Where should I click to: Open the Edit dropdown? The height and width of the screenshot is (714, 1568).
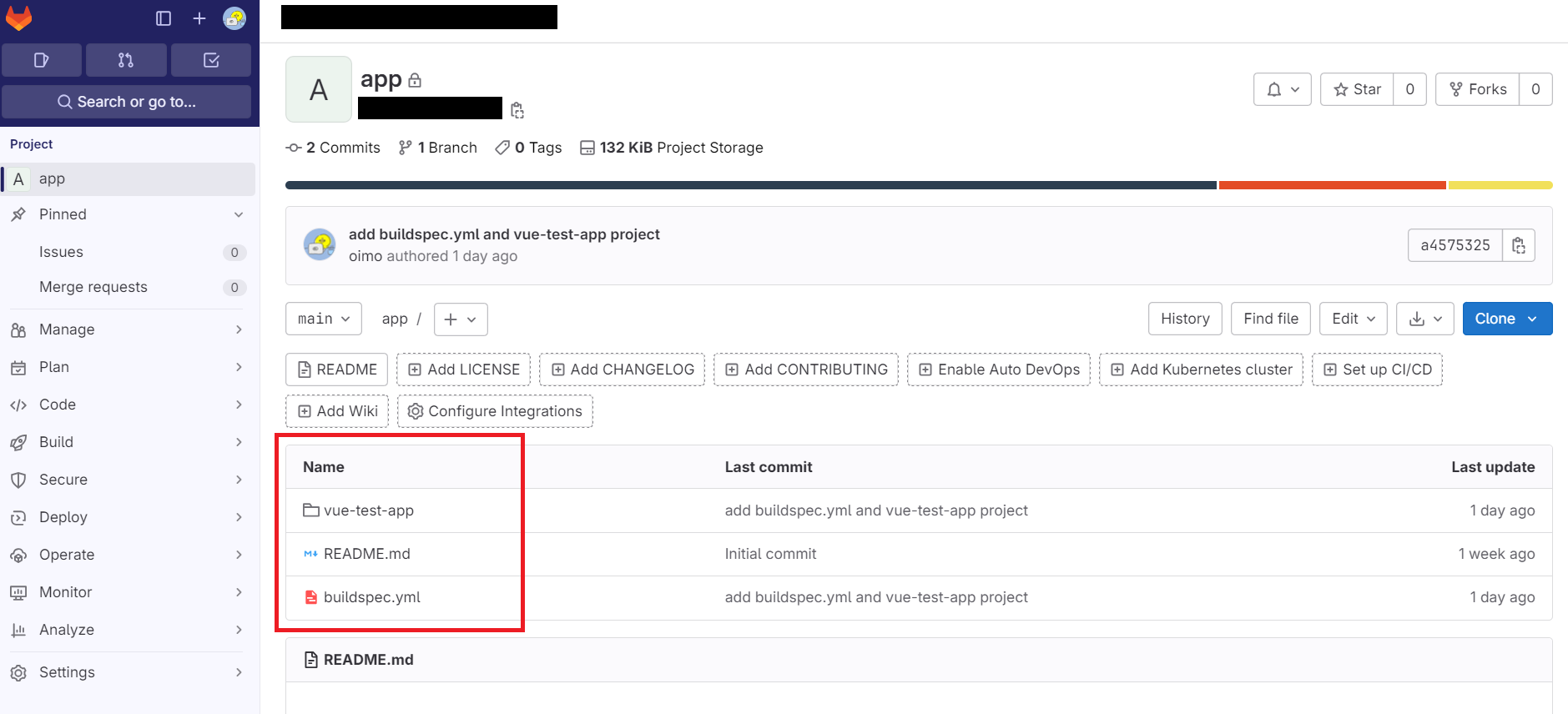click(x=1354, y=319)
